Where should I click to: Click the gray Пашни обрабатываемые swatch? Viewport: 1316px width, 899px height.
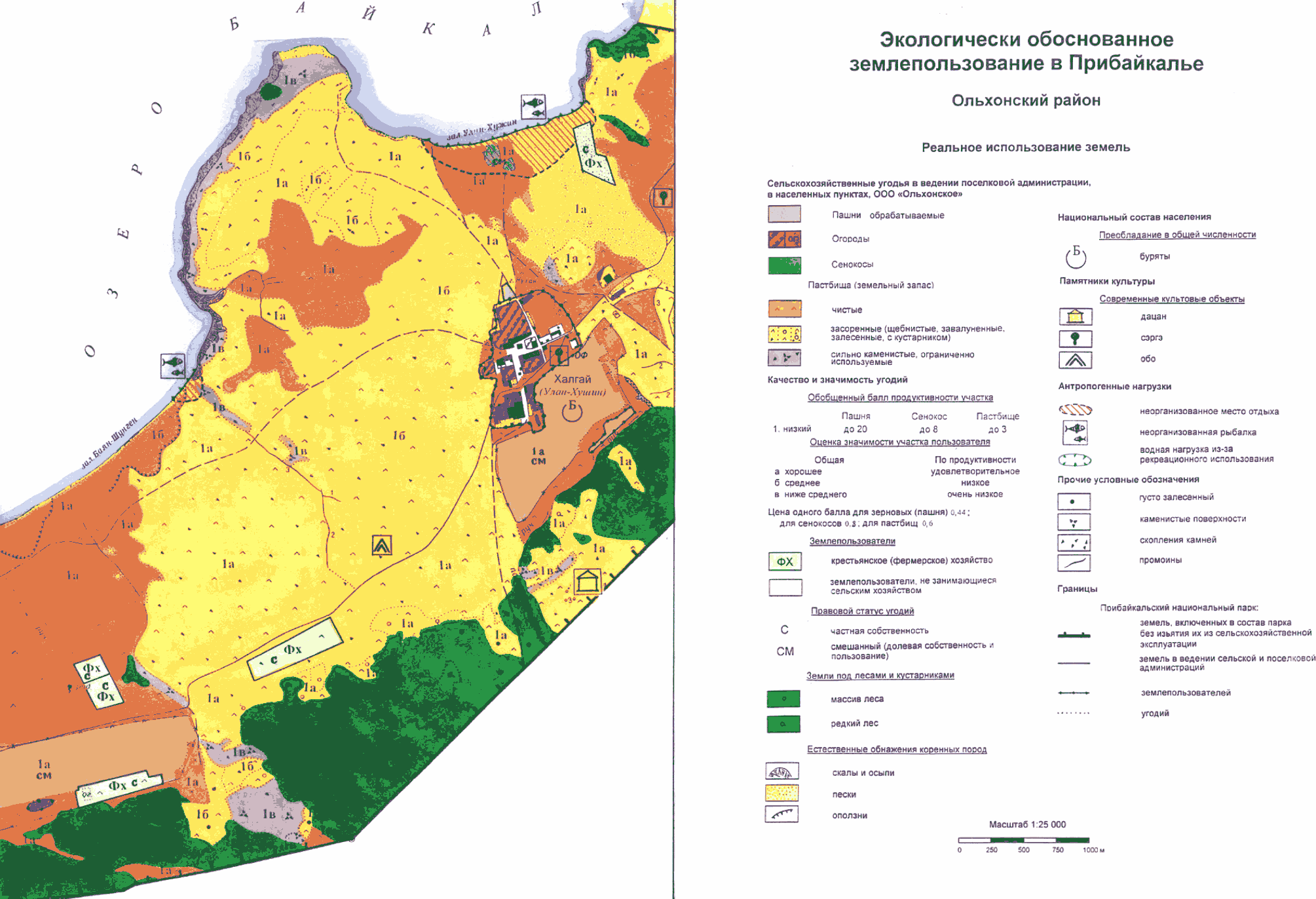tap(785, 214)
